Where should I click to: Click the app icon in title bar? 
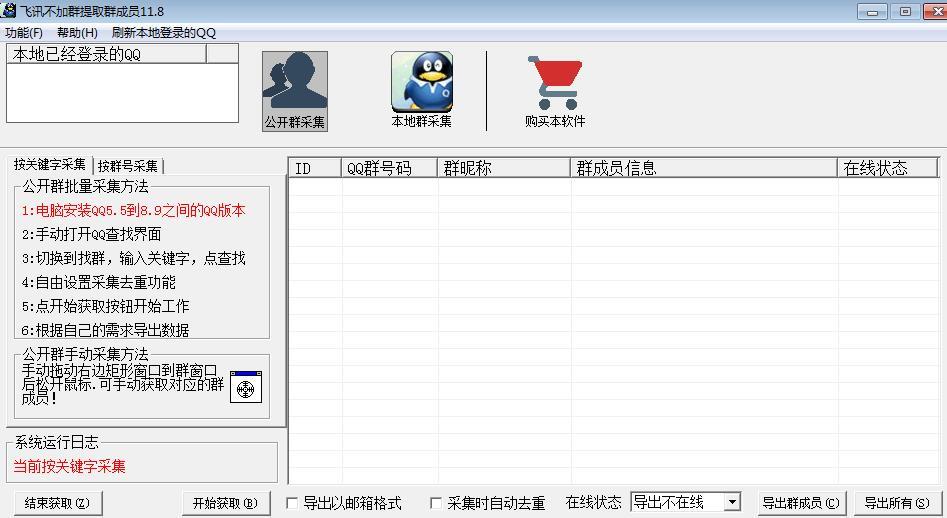click(x=8, y=10)
